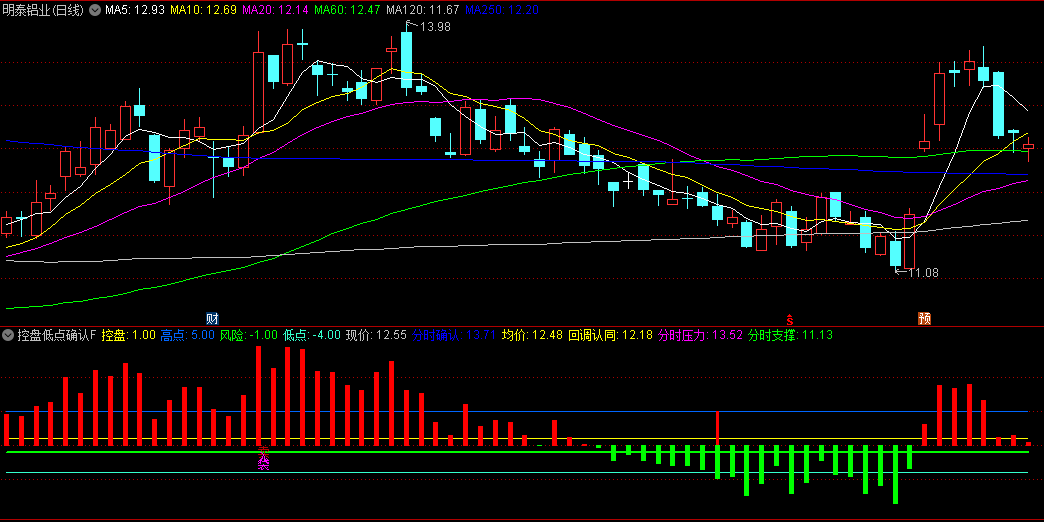Viewport: 1044px width, 522px height.
Task: Click the 控盘低点确认F indicator name
Action: [x=57, y=334]
